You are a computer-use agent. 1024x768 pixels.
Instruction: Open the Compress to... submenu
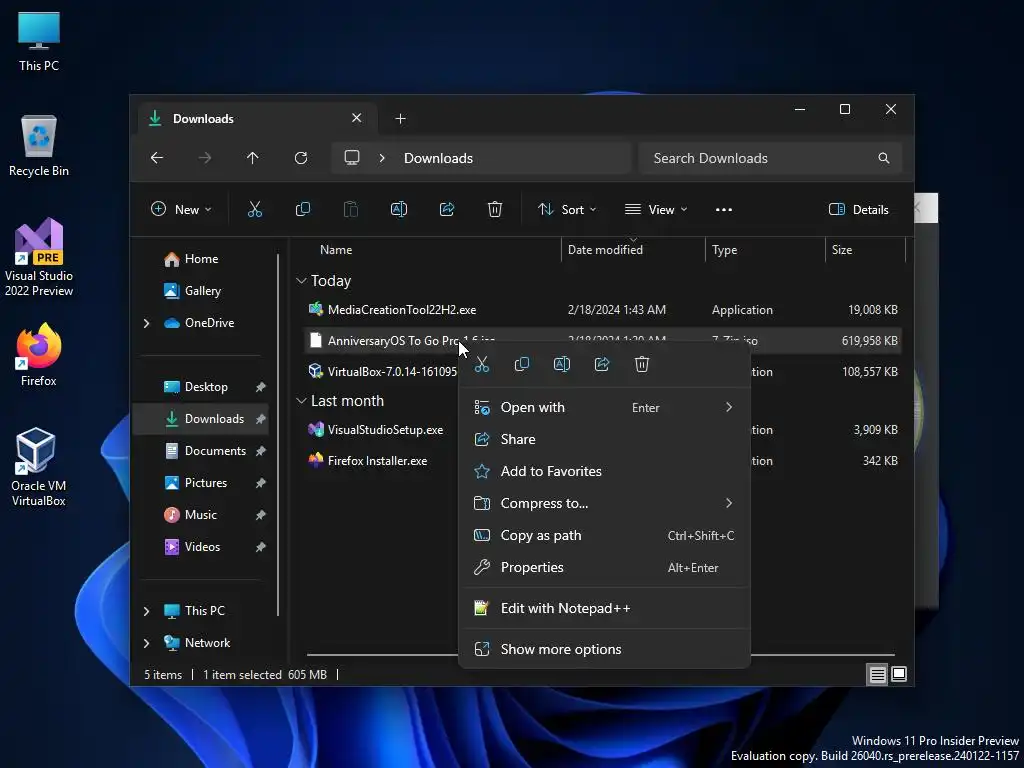click(604, 504)
